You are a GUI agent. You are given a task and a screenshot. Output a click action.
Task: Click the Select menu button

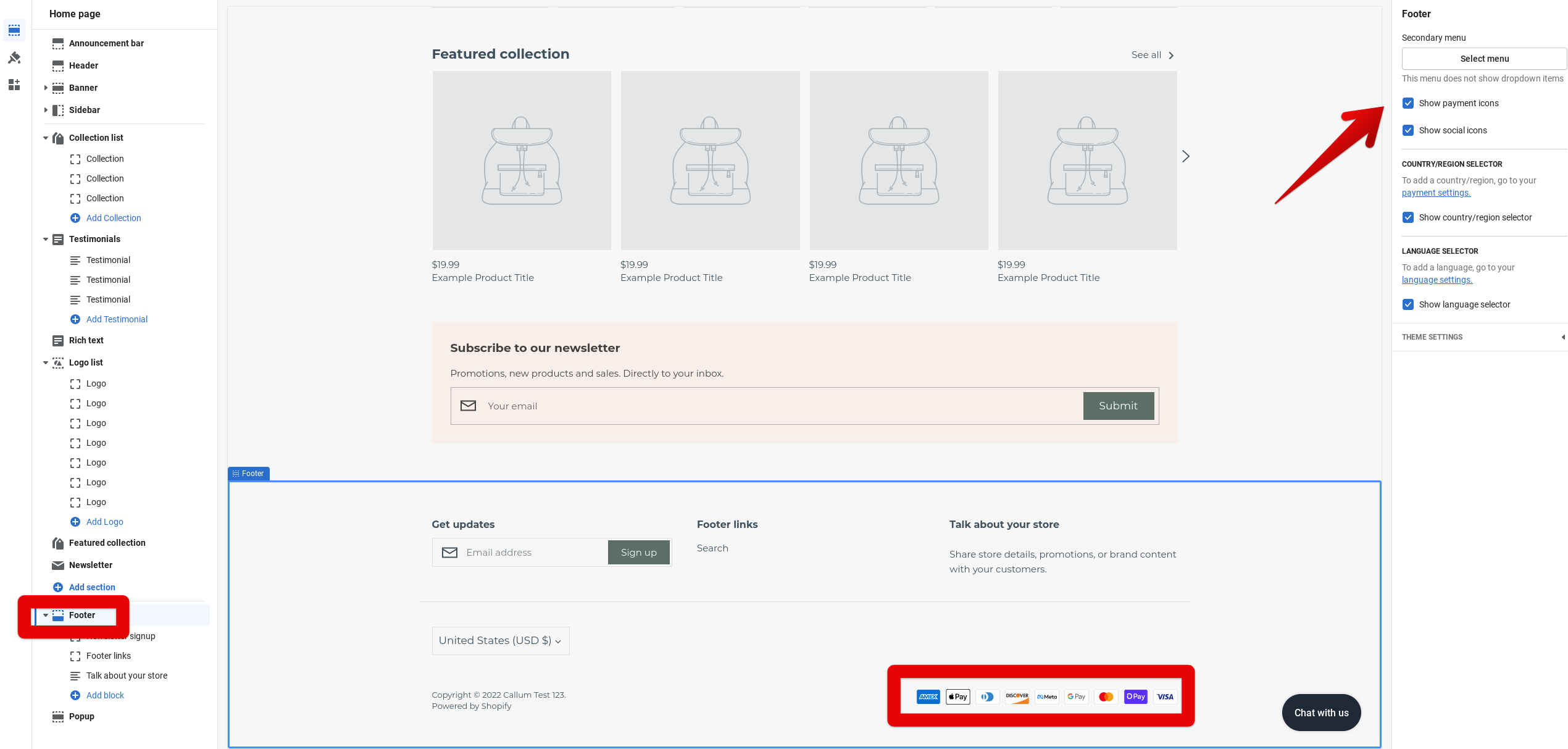pyautogui.click(x=1484, y=59)
